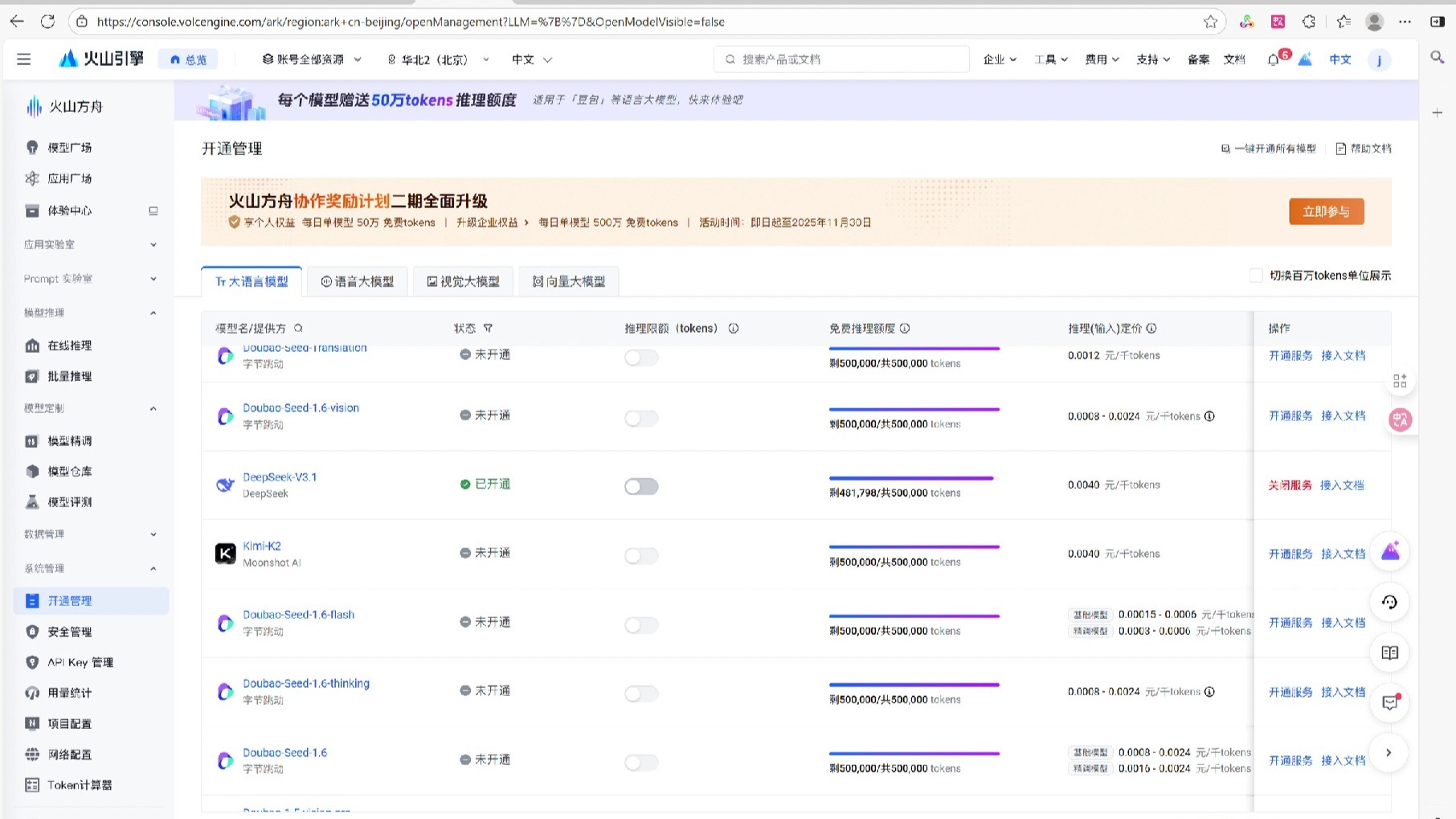Toggle inference limit for DeepSeek-V3.1
Viewport: 1456px width, 819px height.
[641, 486]
